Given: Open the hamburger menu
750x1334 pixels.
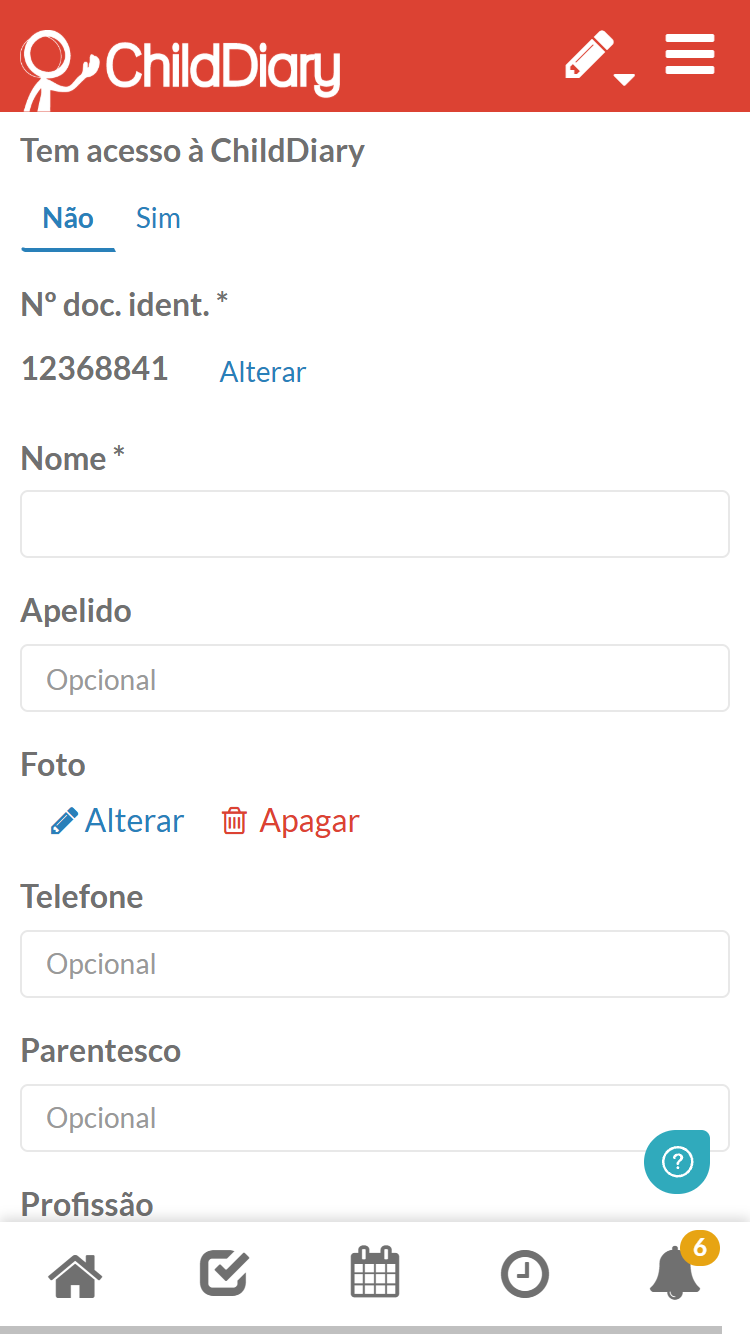Looking at the screenshot, I should click(x=690, y=54).
